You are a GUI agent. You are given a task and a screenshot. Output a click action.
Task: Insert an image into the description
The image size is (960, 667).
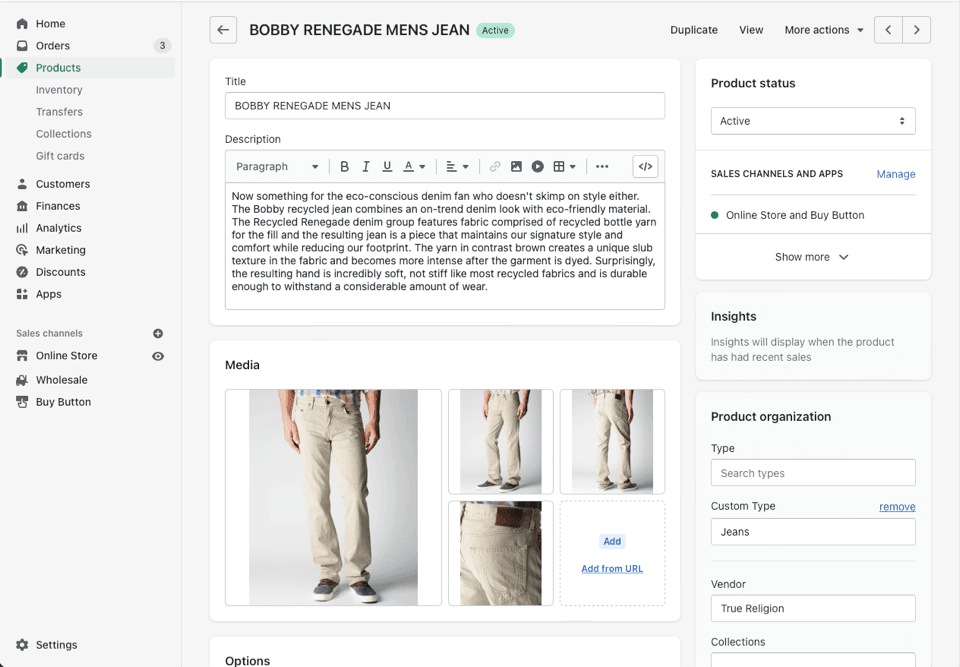point(516,166)
